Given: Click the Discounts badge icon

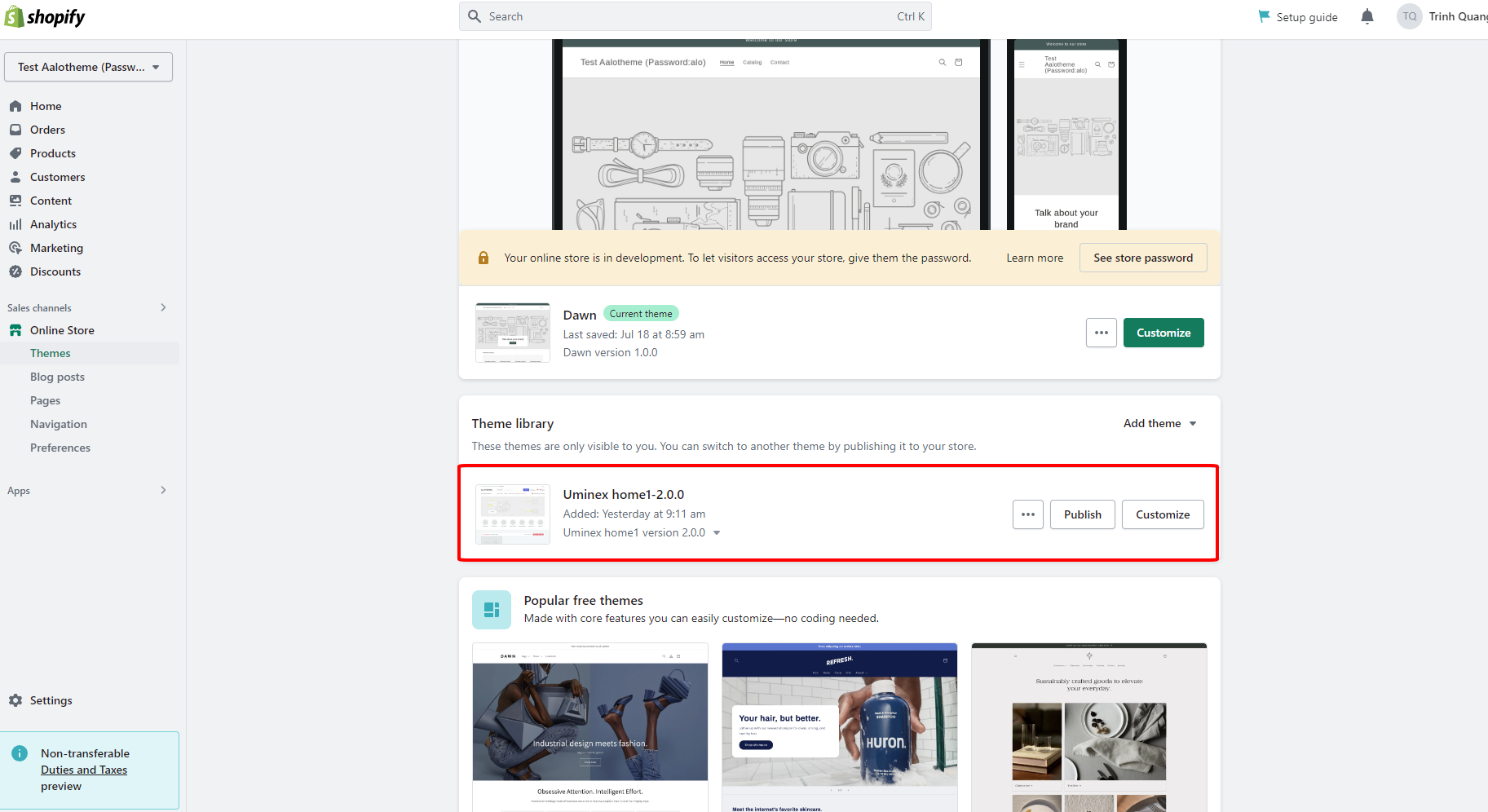Looking at the screenshot, I should coord(15,271).
